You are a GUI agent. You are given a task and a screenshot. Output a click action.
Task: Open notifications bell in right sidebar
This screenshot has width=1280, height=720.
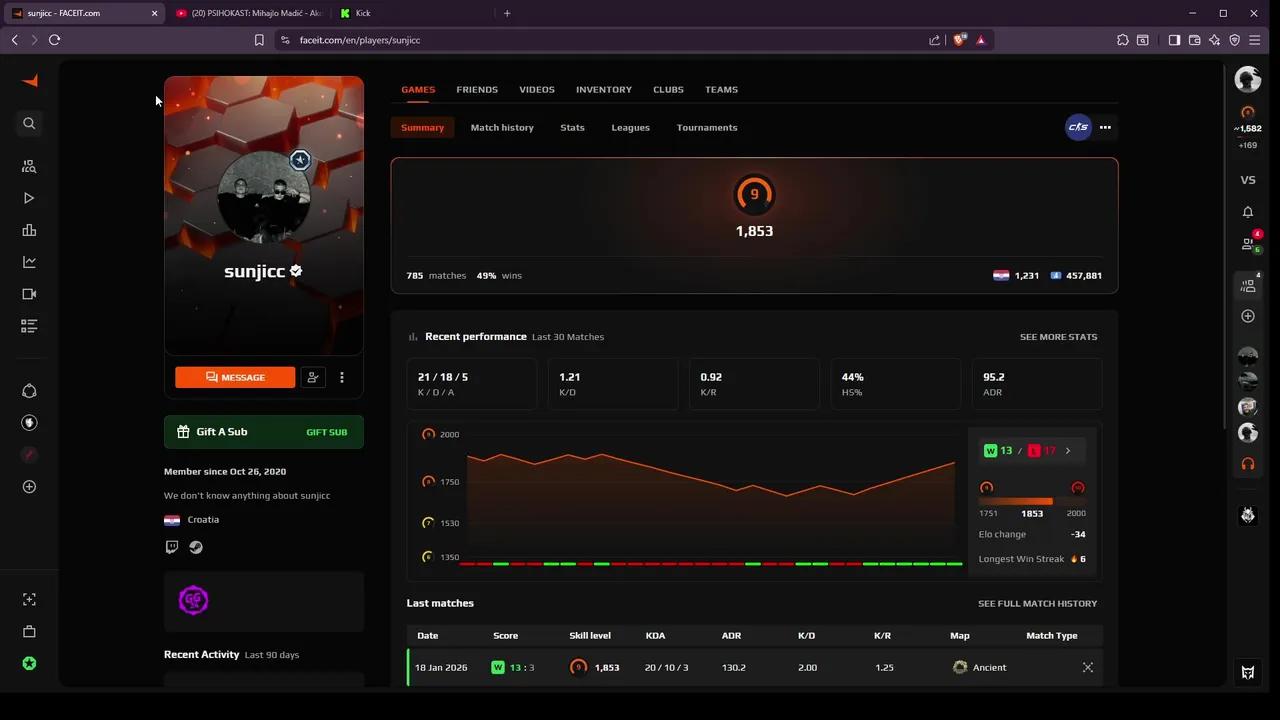pos(1248,212)
